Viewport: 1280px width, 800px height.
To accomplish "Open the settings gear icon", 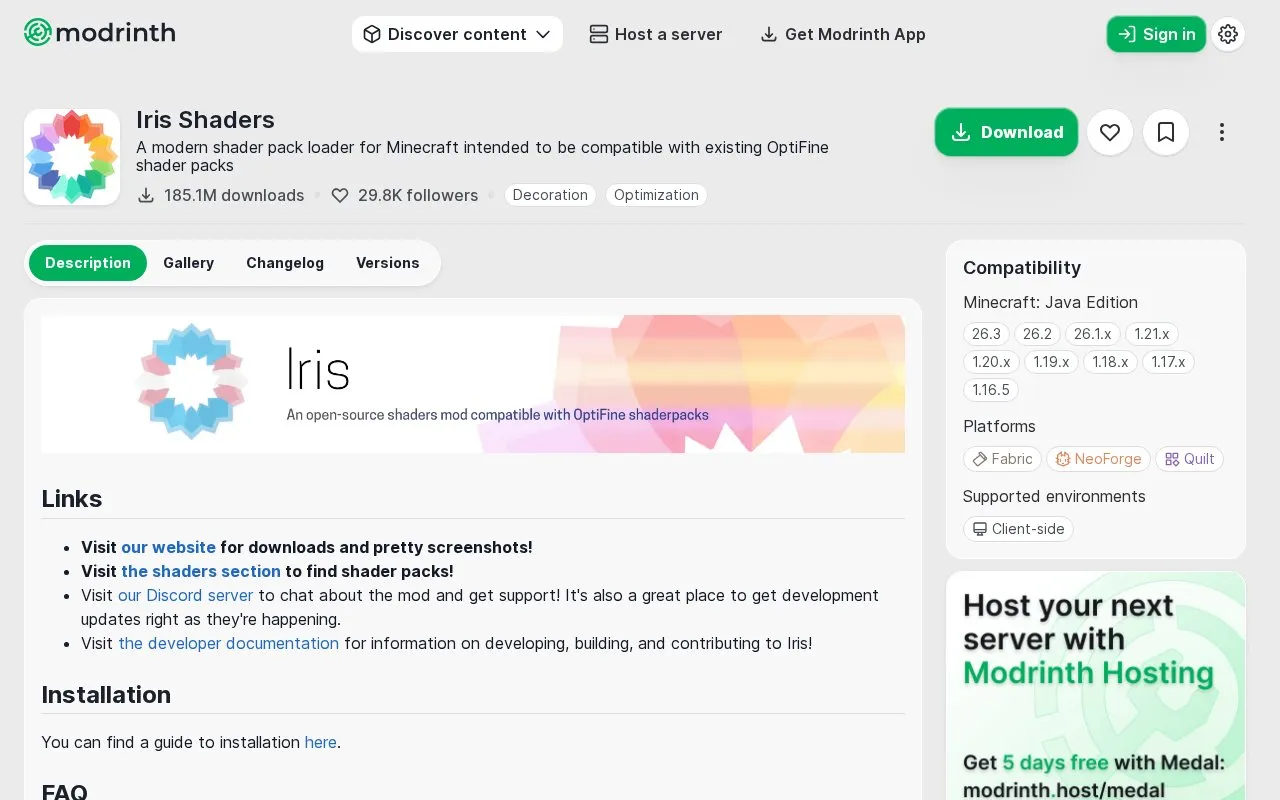I will [1228, 34].
